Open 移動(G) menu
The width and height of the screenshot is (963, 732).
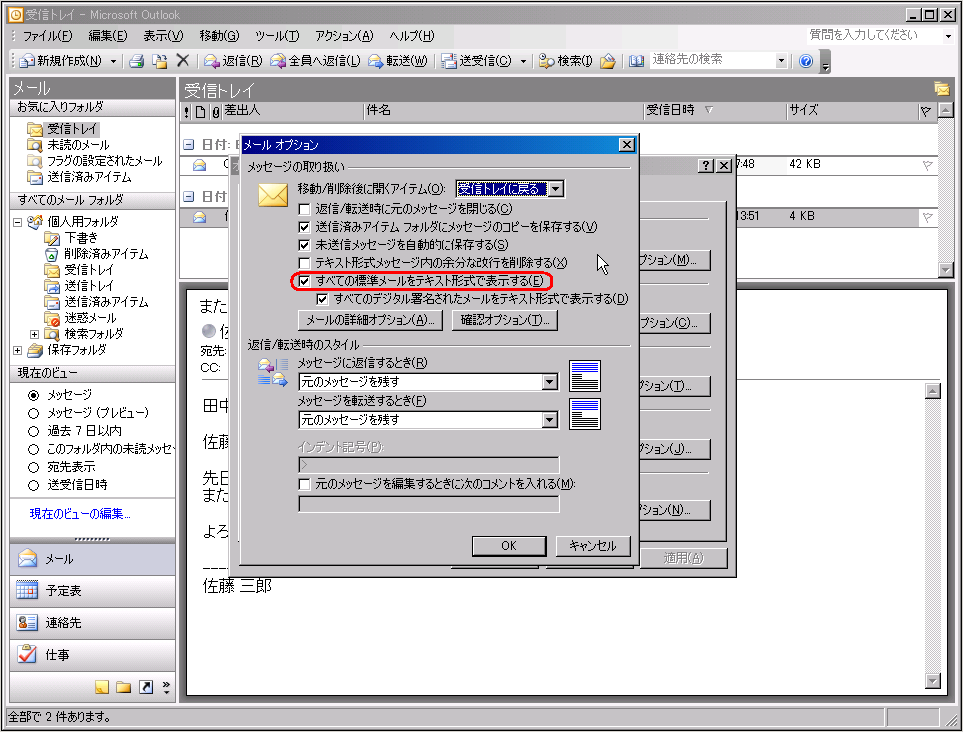click(x=219, y=36)
